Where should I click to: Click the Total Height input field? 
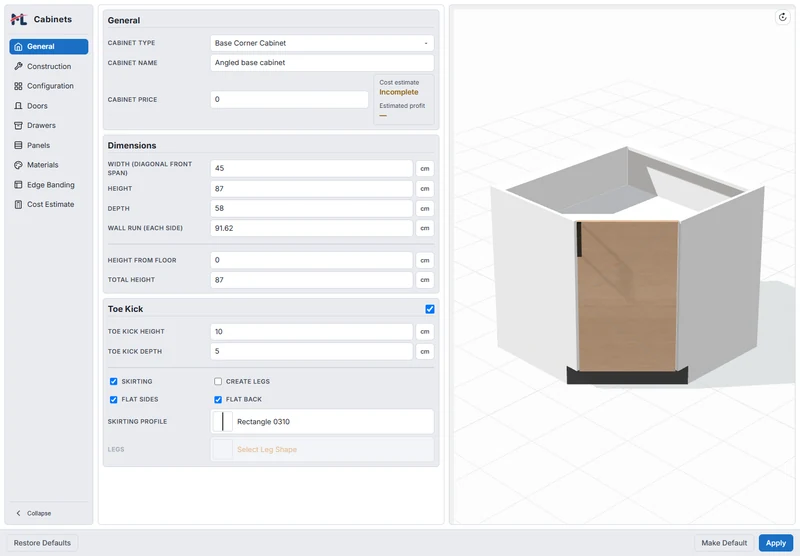[311, 280]
